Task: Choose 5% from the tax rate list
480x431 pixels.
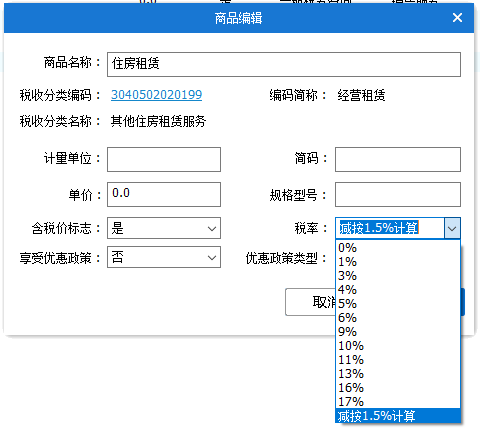Action: pos(398,304)
